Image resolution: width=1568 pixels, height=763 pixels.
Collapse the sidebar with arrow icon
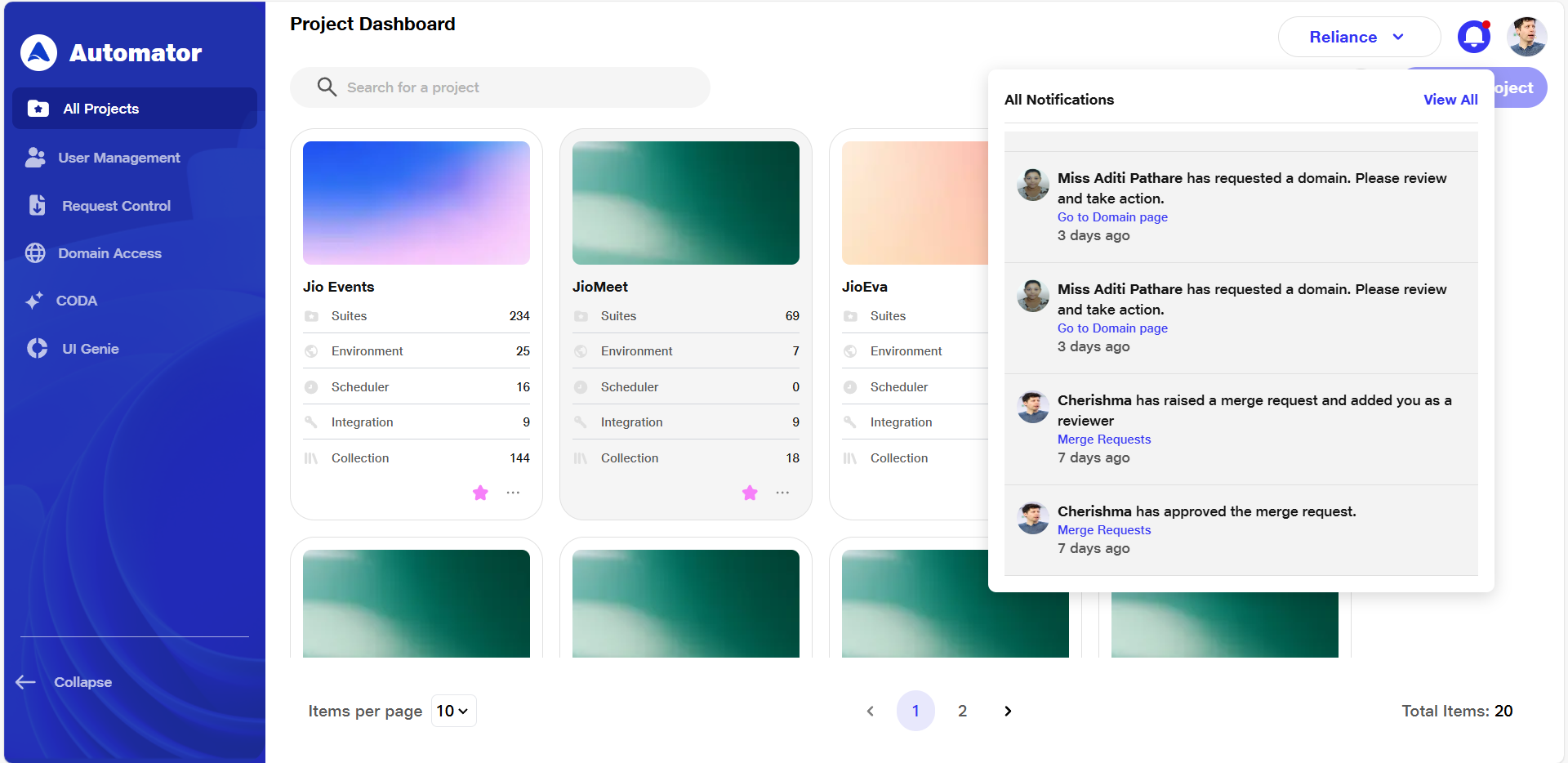click(x=26, y=682)
